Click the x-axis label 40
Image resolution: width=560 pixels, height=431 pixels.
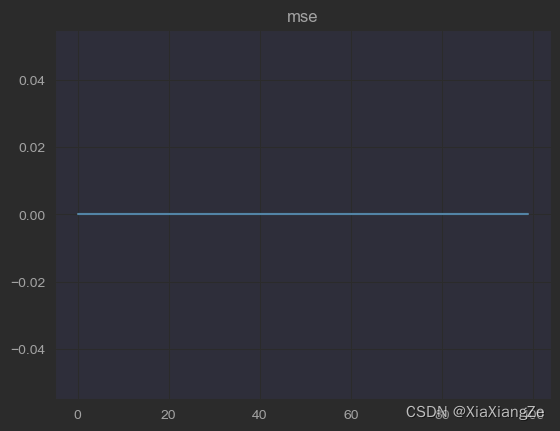pos(259,415)
